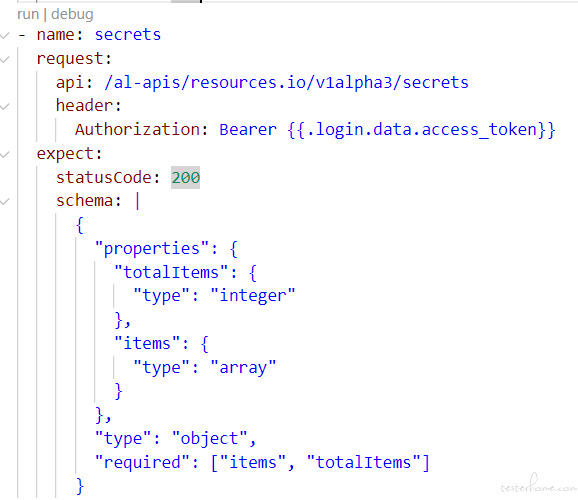Place cursor on the /al-apis/resources.io api path
The height and width of the screenshot is (500, 578).
286,83
